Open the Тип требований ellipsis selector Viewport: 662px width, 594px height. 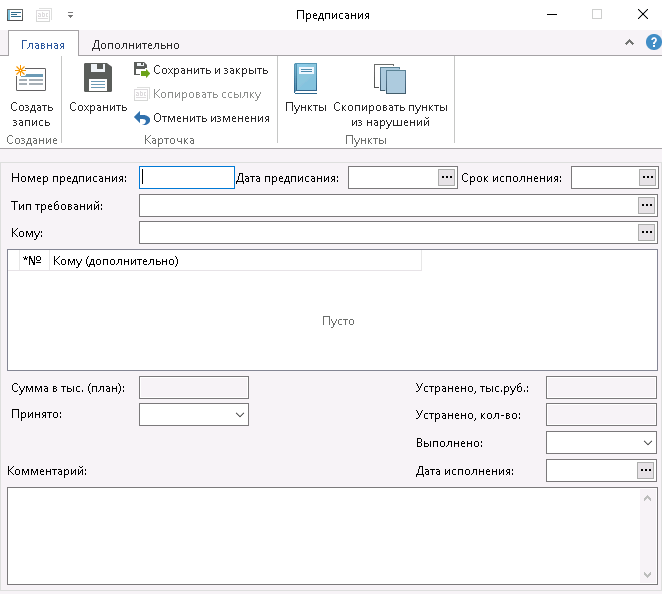(x=646, y=206)
